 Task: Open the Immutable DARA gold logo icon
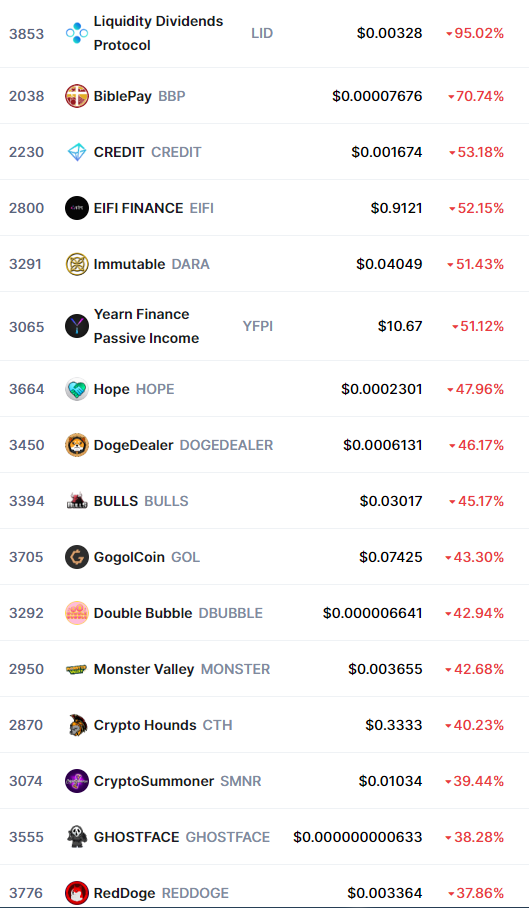77,264
